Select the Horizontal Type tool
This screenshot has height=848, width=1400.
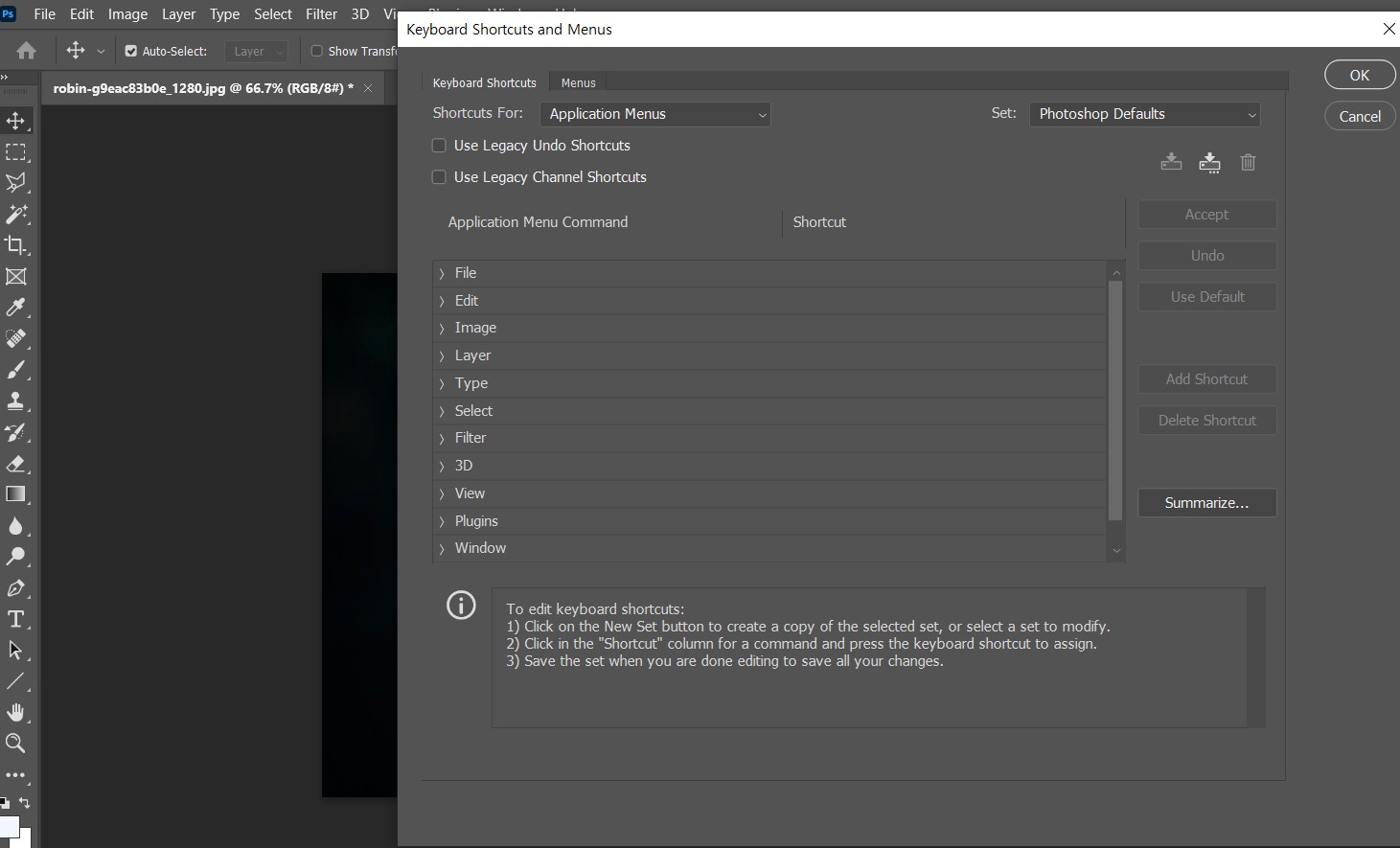(16, 619)
